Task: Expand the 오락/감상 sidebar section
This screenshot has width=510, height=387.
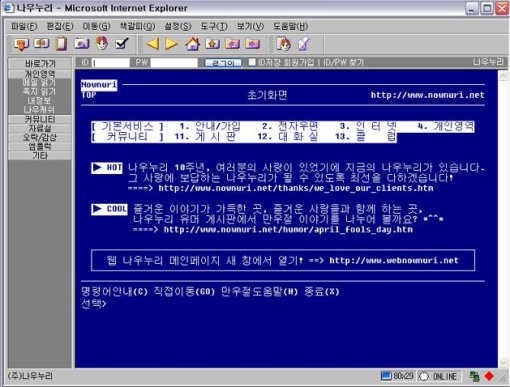Action: [x=40, y=137]
